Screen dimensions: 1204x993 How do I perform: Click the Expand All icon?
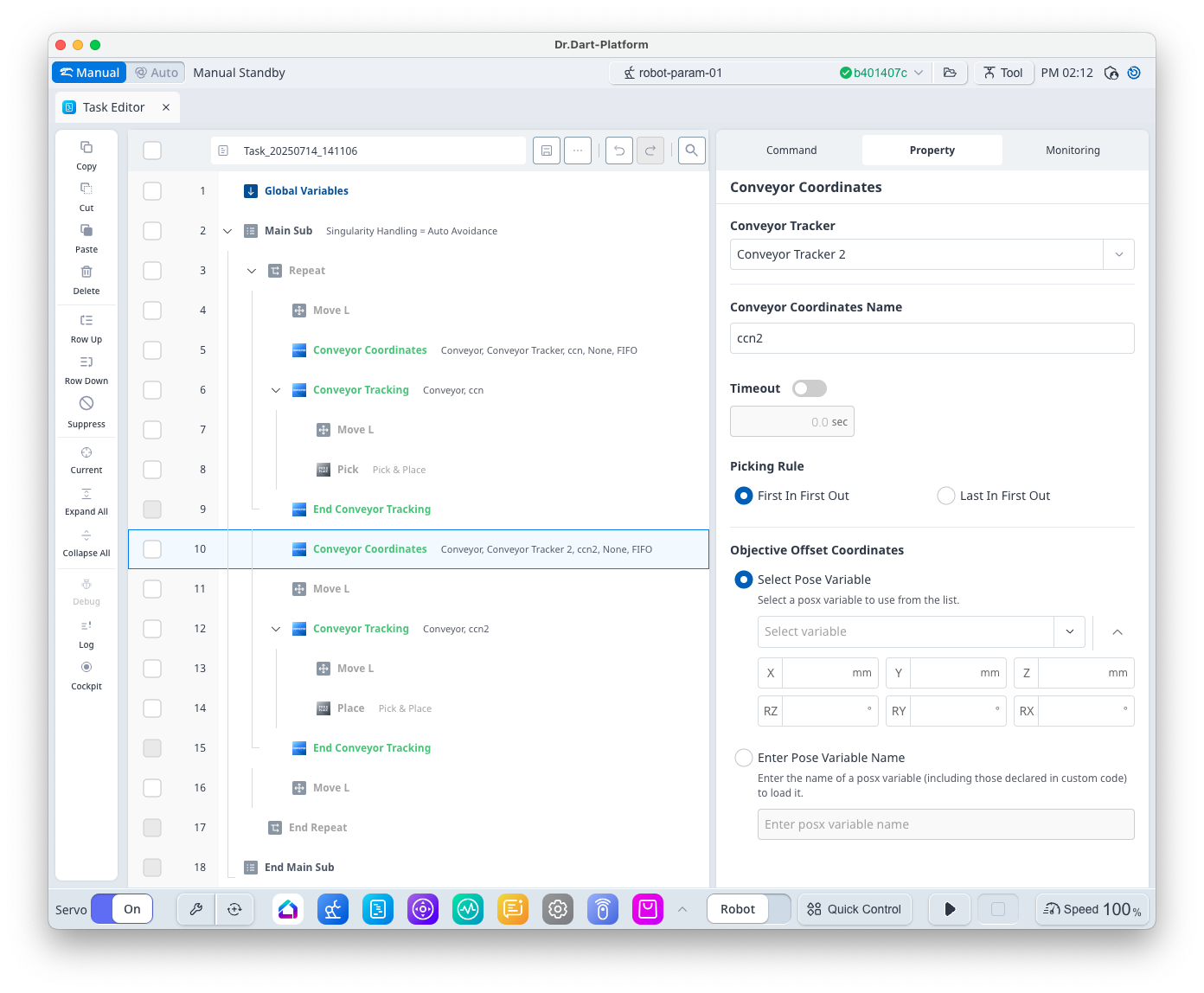click(x=86, y=494)
